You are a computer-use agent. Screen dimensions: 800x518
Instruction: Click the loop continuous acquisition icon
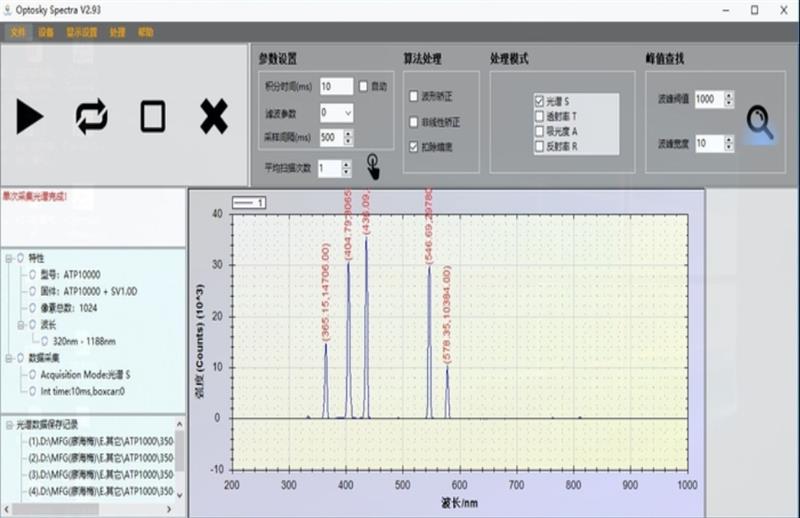coord(91,117)
